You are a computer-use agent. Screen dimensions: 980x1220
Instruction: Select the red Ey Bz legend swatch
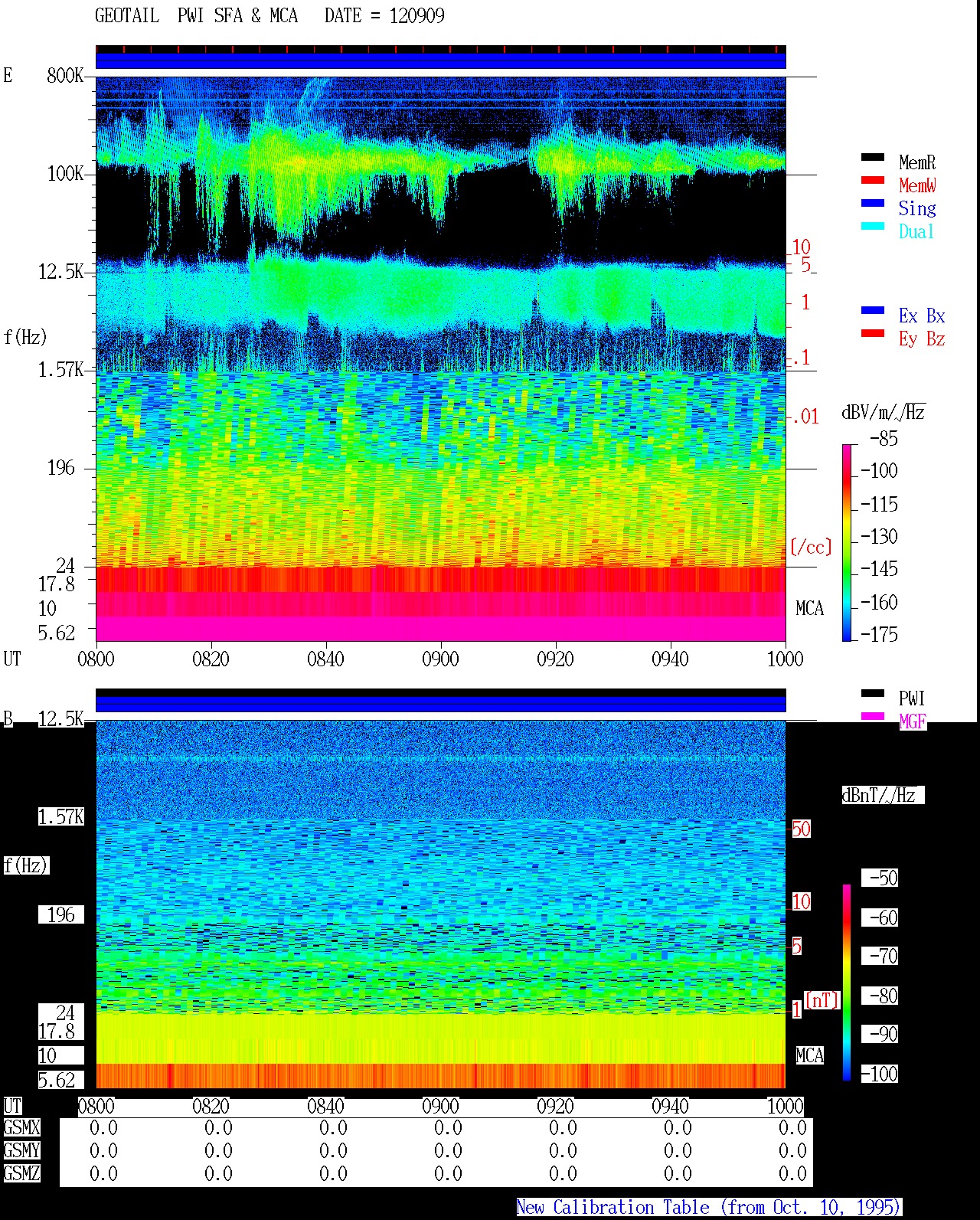coord(872,334)
